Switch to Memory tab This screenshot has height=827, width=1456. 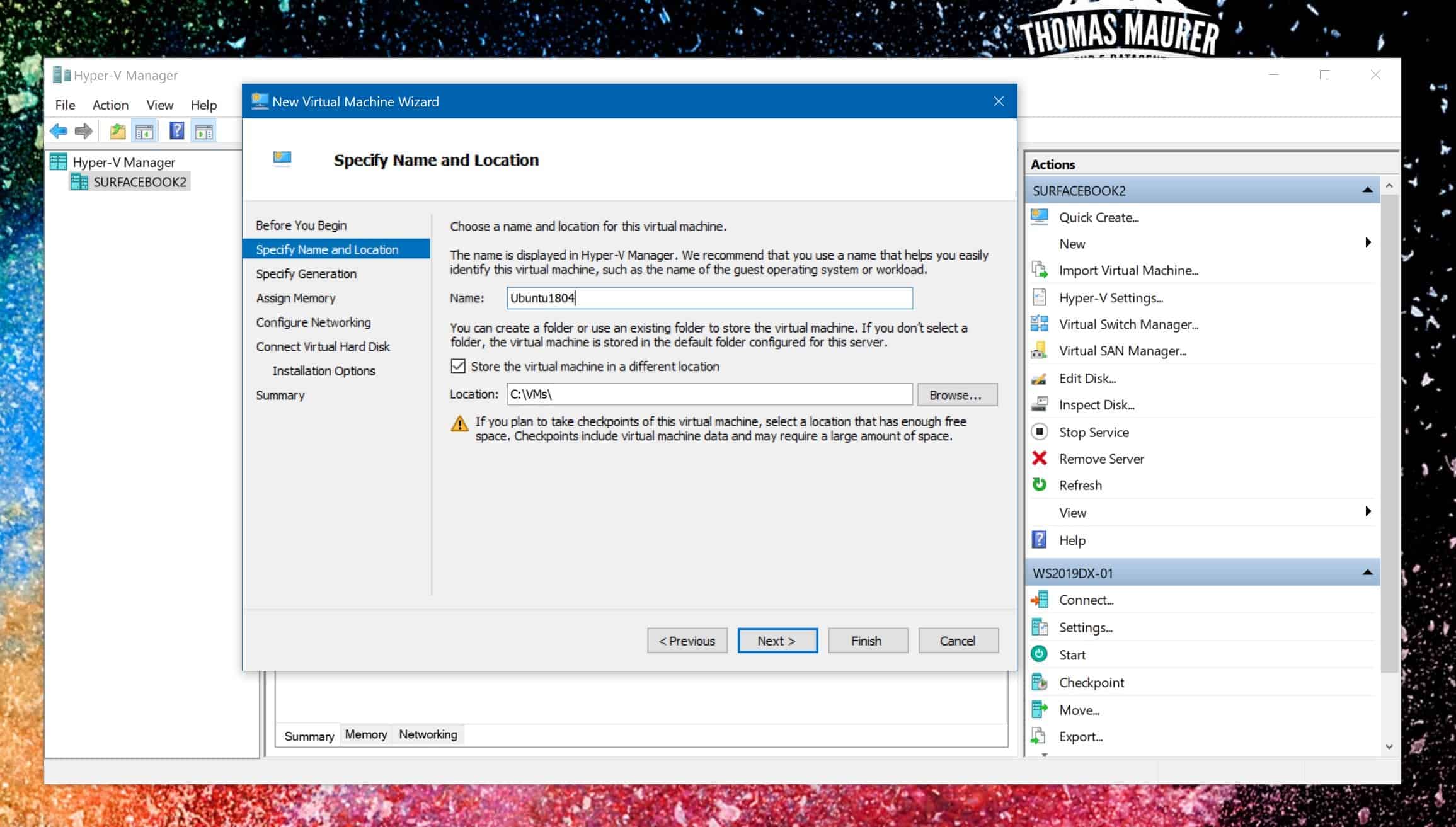click(366, 733)
